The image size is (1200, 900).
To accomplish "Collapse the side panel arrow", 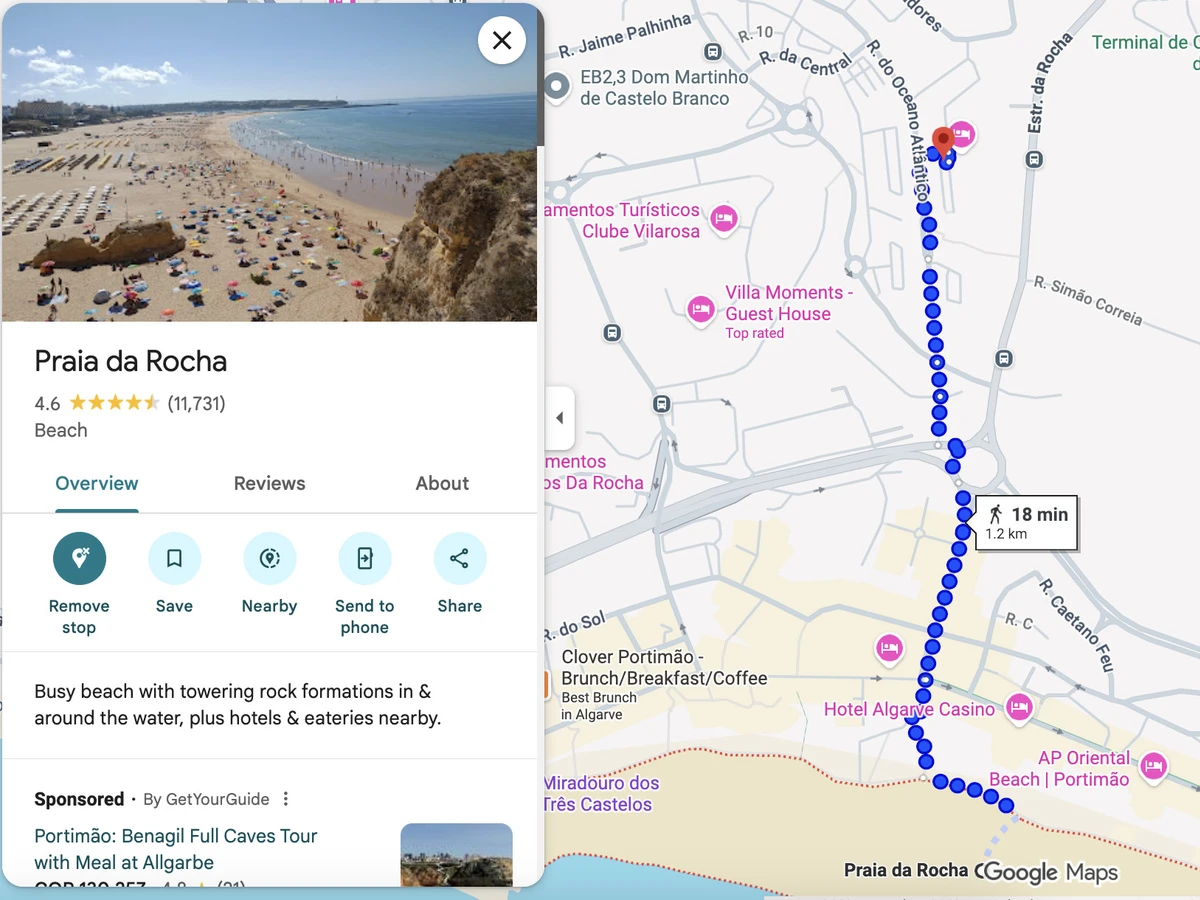I will pos(560,418).
